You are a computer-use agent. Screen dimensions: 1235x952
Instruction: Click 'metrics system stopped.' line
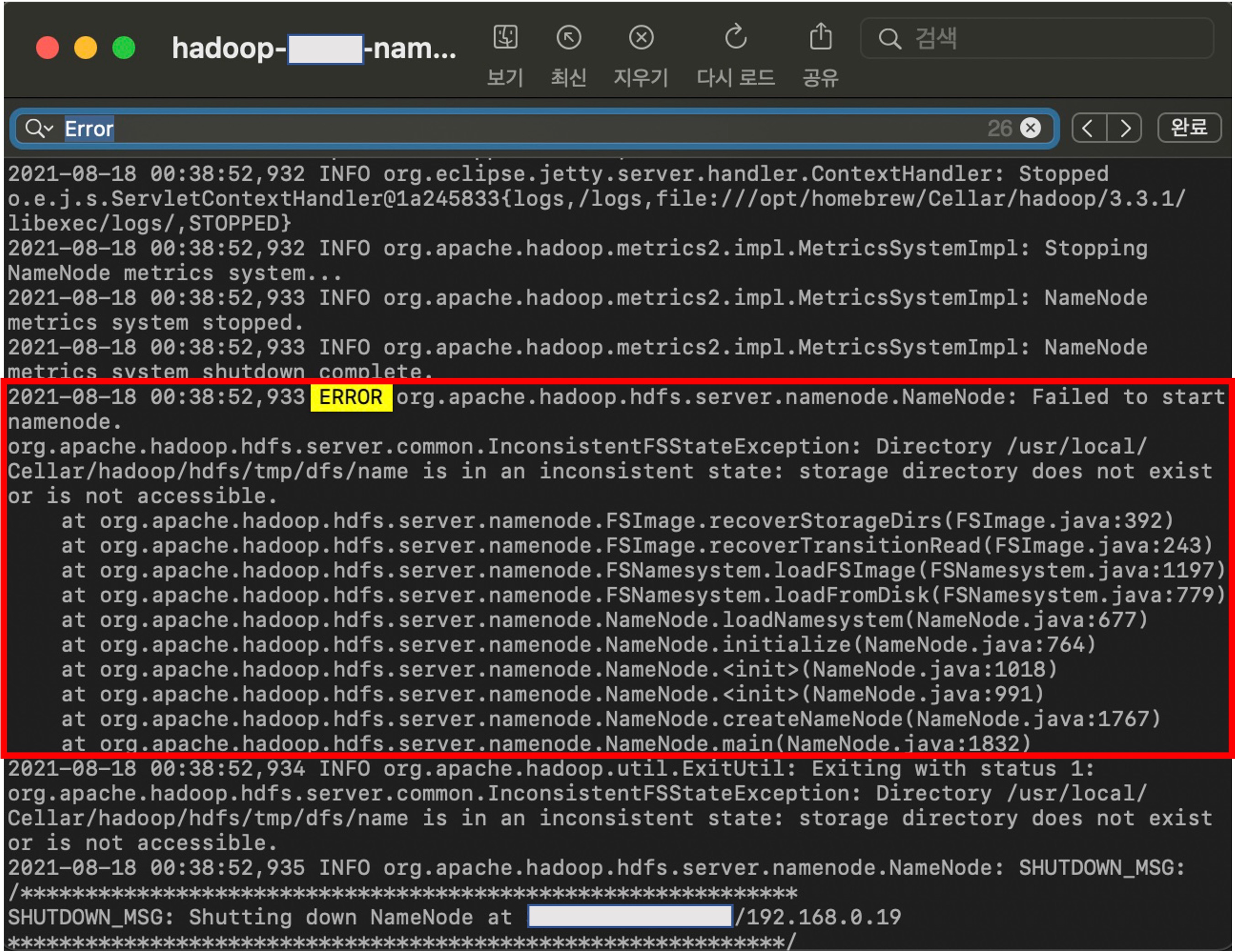(x=155, y=323)
